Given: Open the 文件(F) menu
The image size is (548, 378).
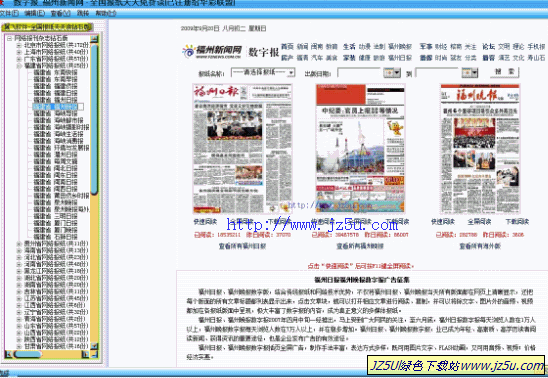Looking at the screenshot, I should tap(9, 13).
